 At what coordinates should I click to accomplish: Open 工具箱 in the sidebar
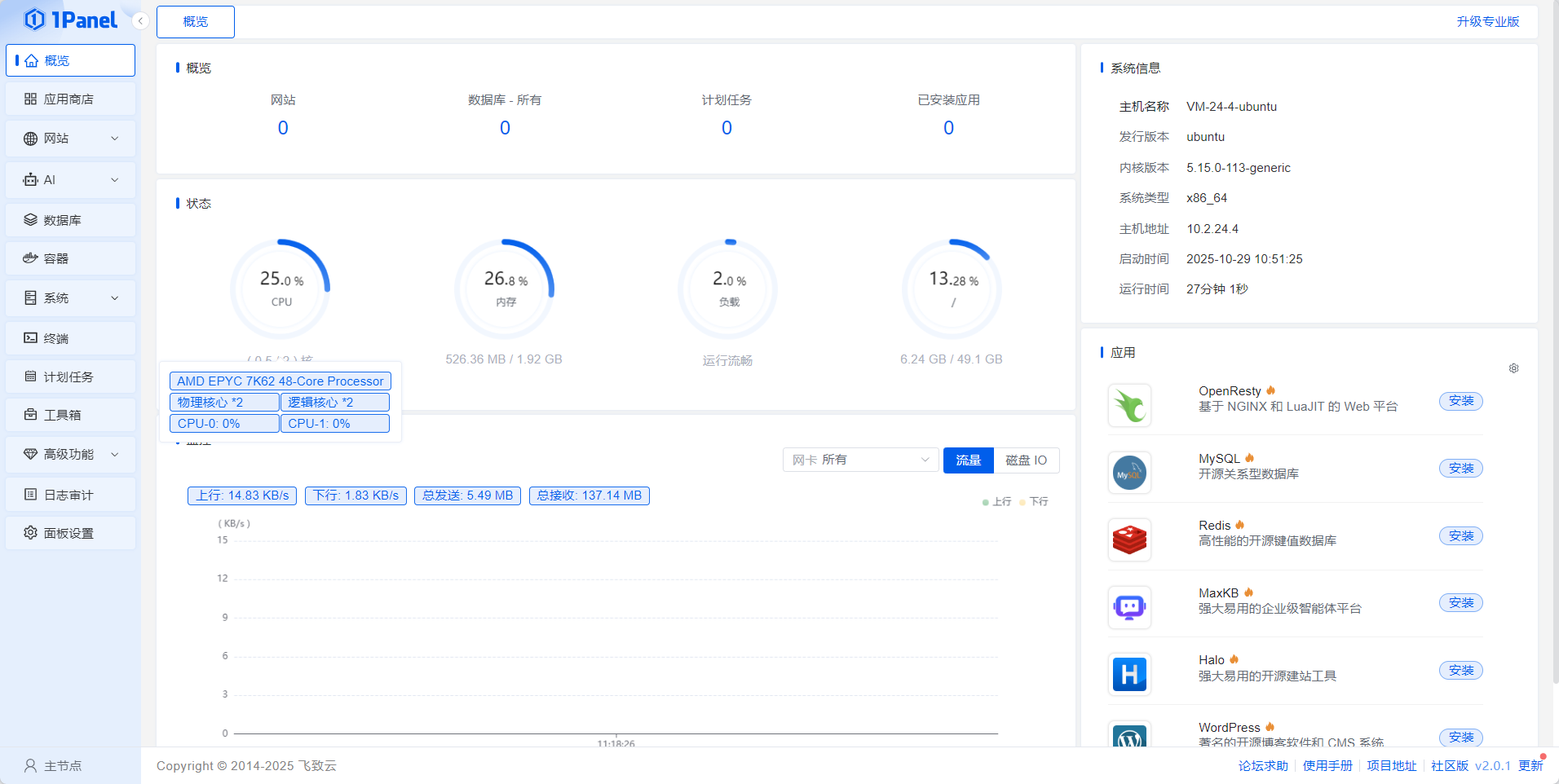pyautogui.click(x=70, y=415)
